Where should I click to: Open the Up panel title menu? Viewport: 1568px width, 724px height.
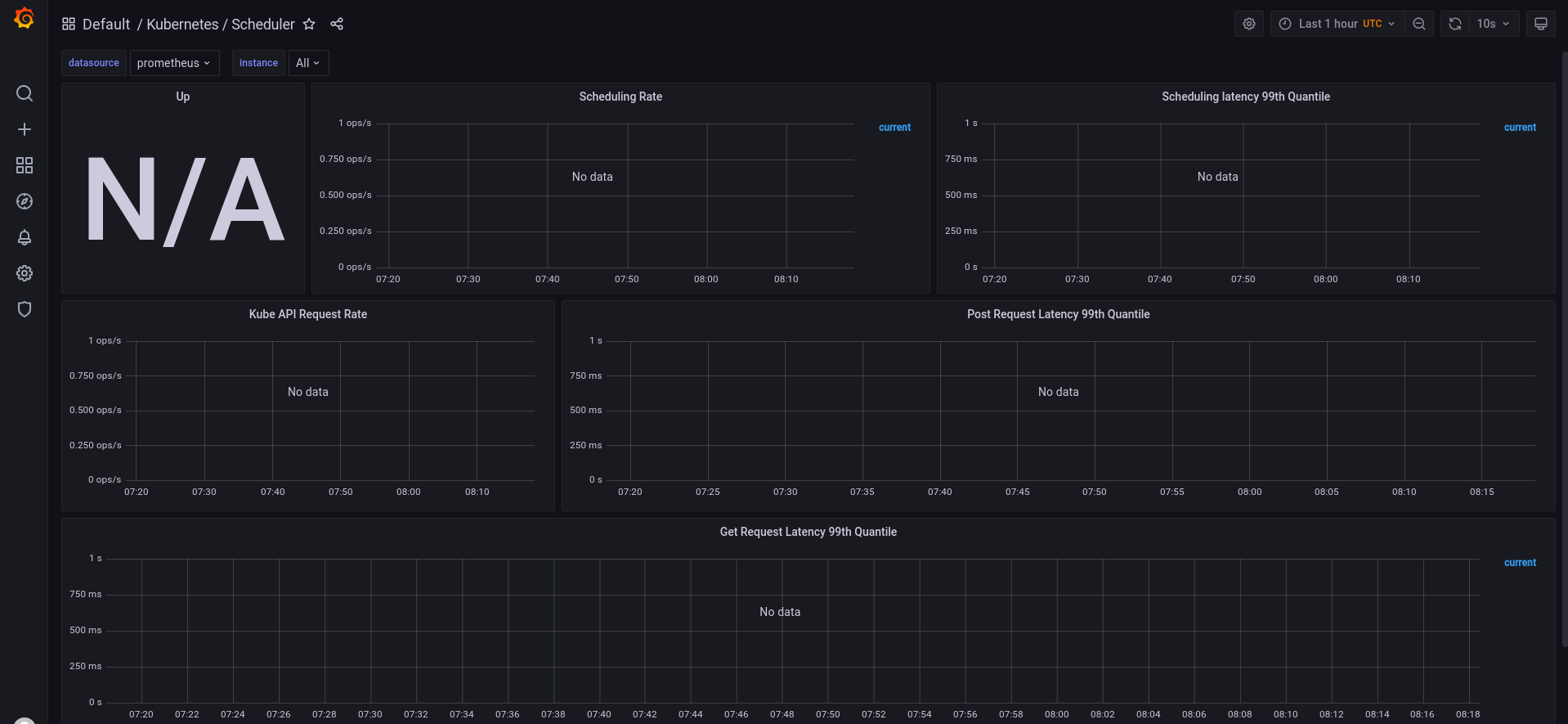(x=183, y=97)
